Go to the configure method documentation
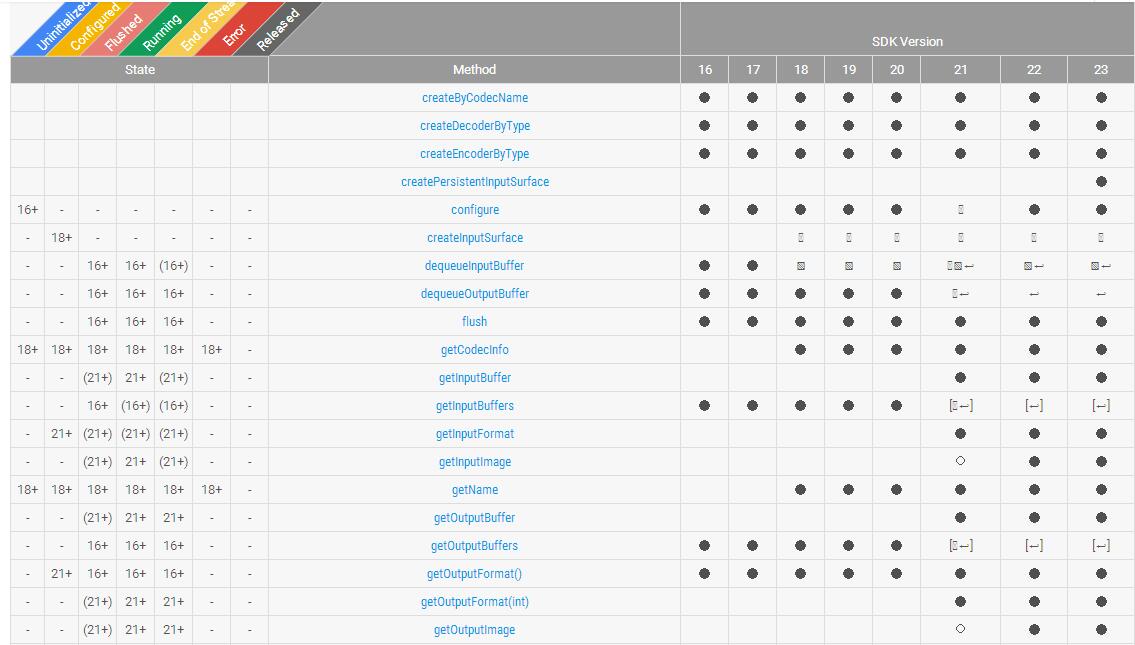The width and height of the screenshot is (1135, 645). coord(475,210)
